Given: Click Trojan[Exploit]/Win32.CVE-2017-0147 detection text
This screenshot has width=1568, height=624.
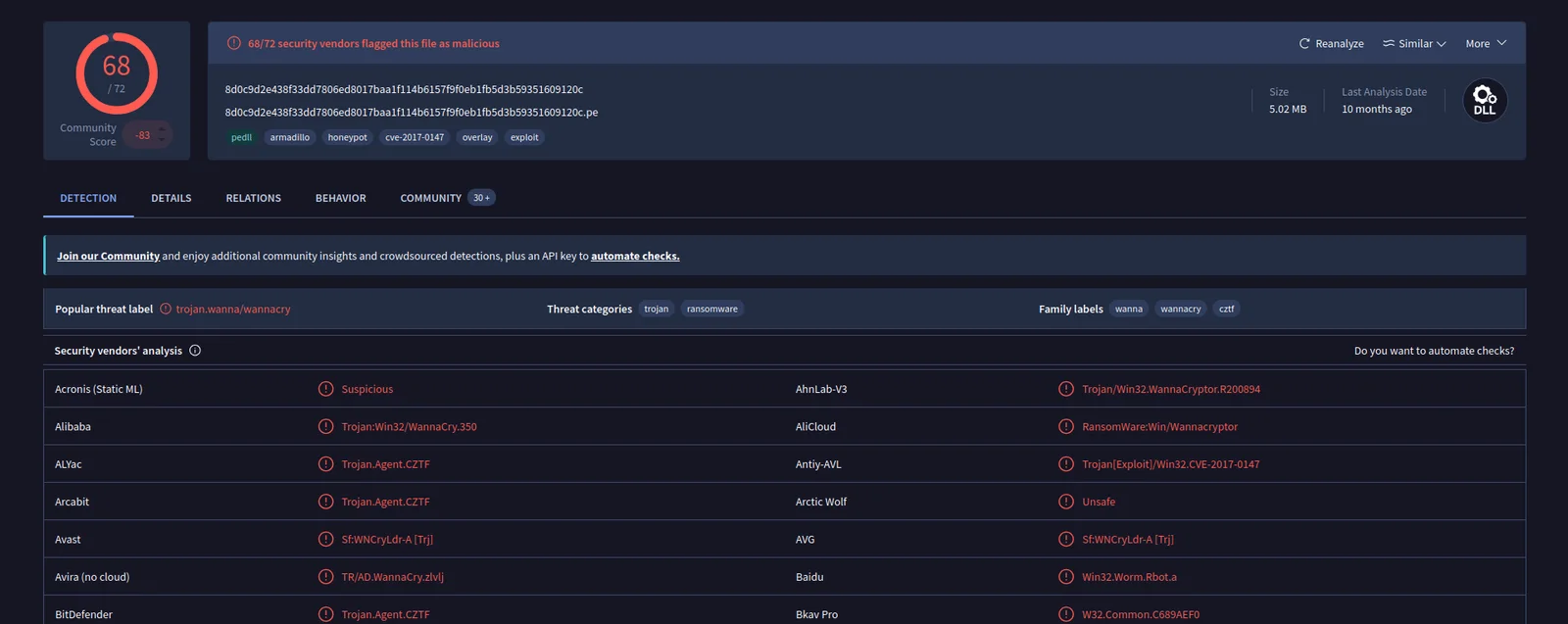Looking at the screenshot, I should tap(1171, 464).
